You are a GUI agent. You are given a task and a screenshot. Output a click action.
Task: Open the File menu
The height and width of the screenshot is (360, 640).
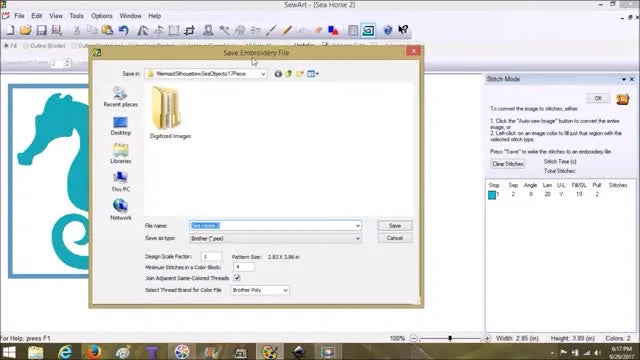coord(19,16)
